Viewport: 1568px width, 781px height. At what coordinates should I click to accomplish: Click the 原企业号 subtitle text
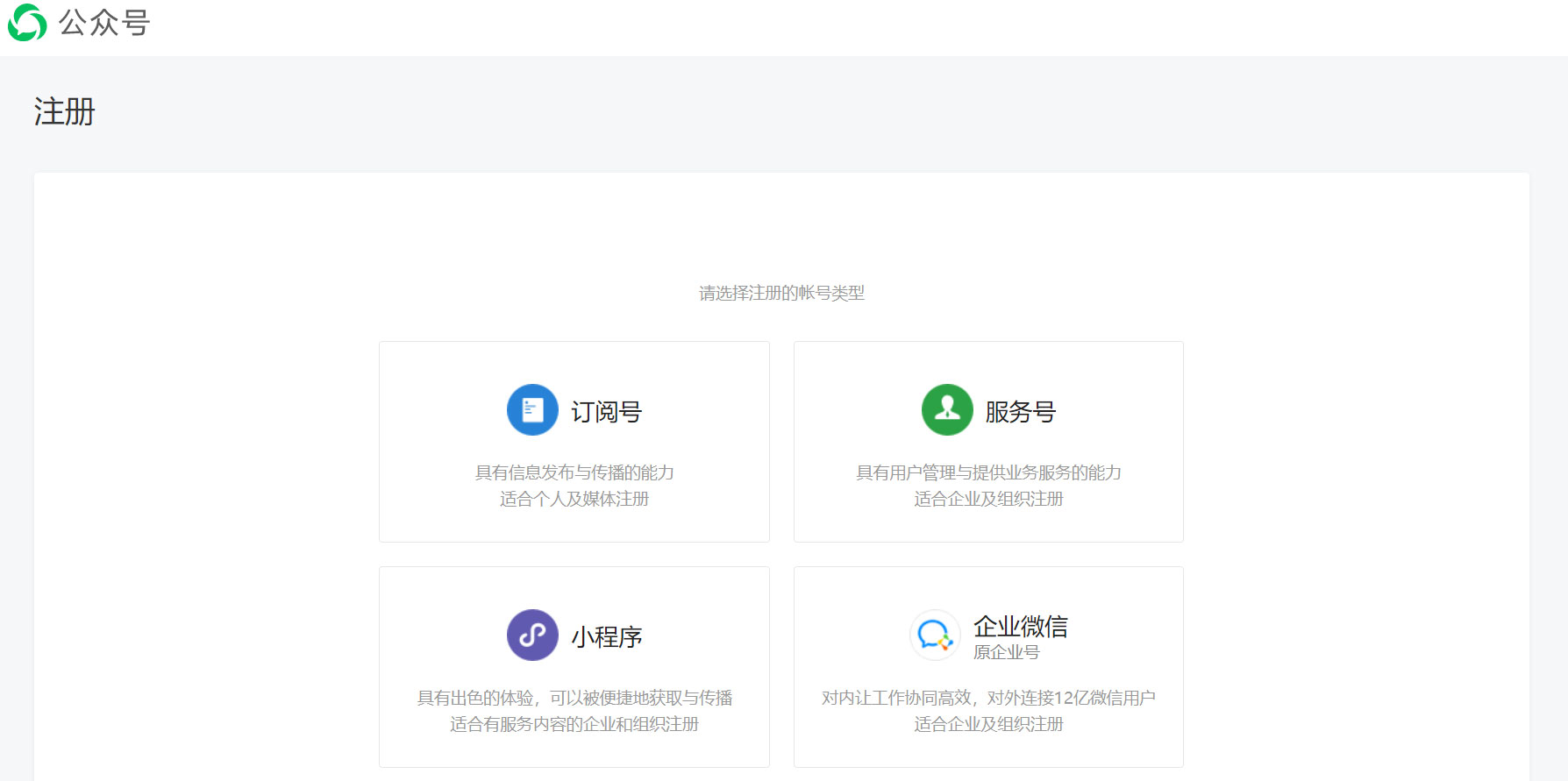point(1007,652)
